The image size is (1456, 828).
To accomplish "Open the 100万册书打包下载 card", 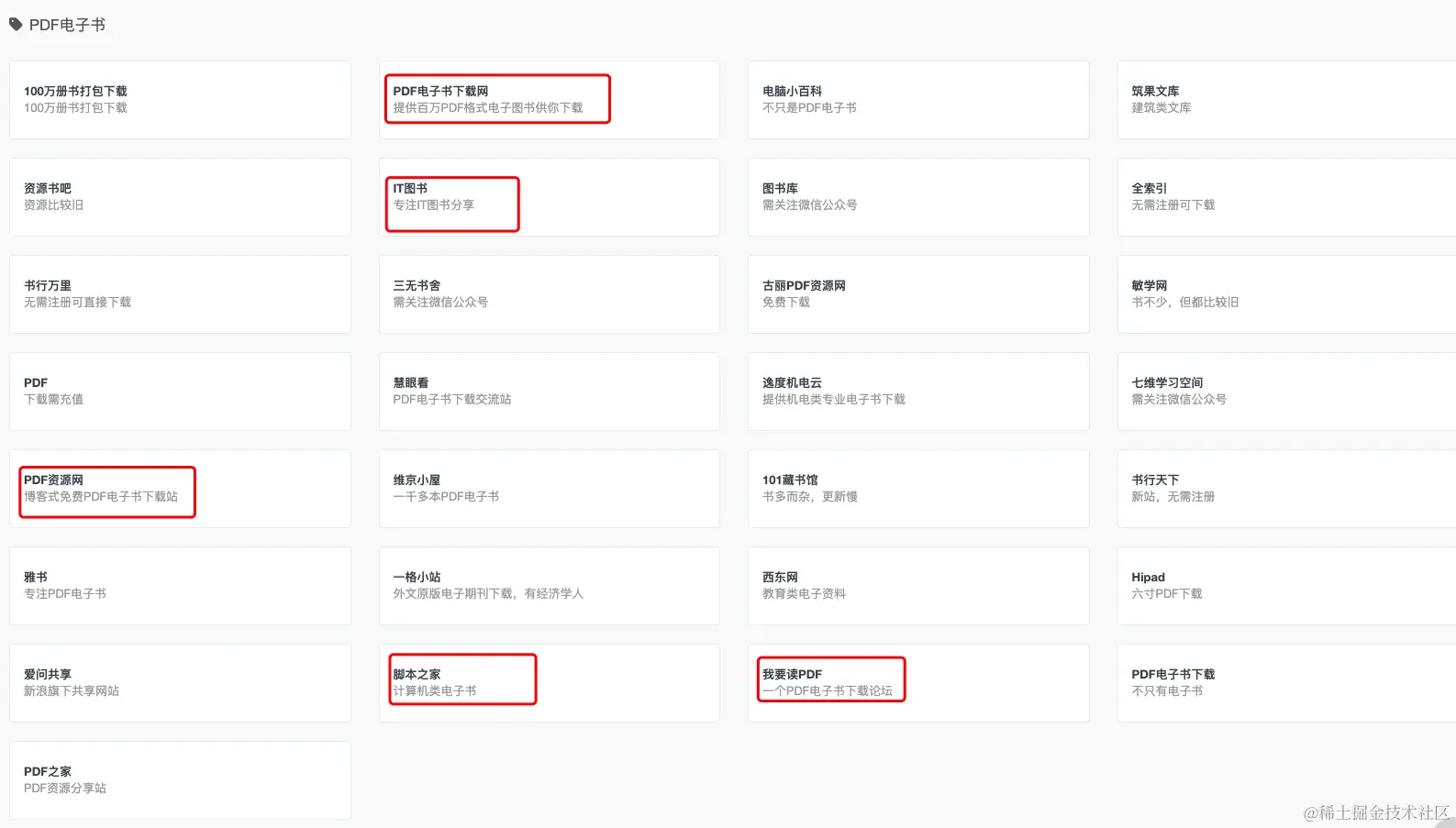I will coord(180,100).
